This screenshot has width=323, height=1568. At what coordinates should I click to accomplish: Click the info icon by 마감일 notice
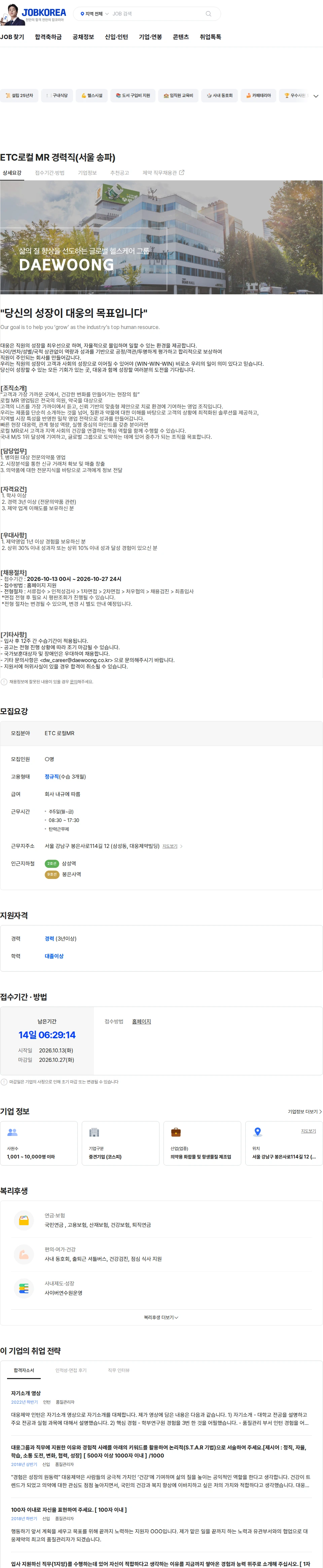point(4,1082)
